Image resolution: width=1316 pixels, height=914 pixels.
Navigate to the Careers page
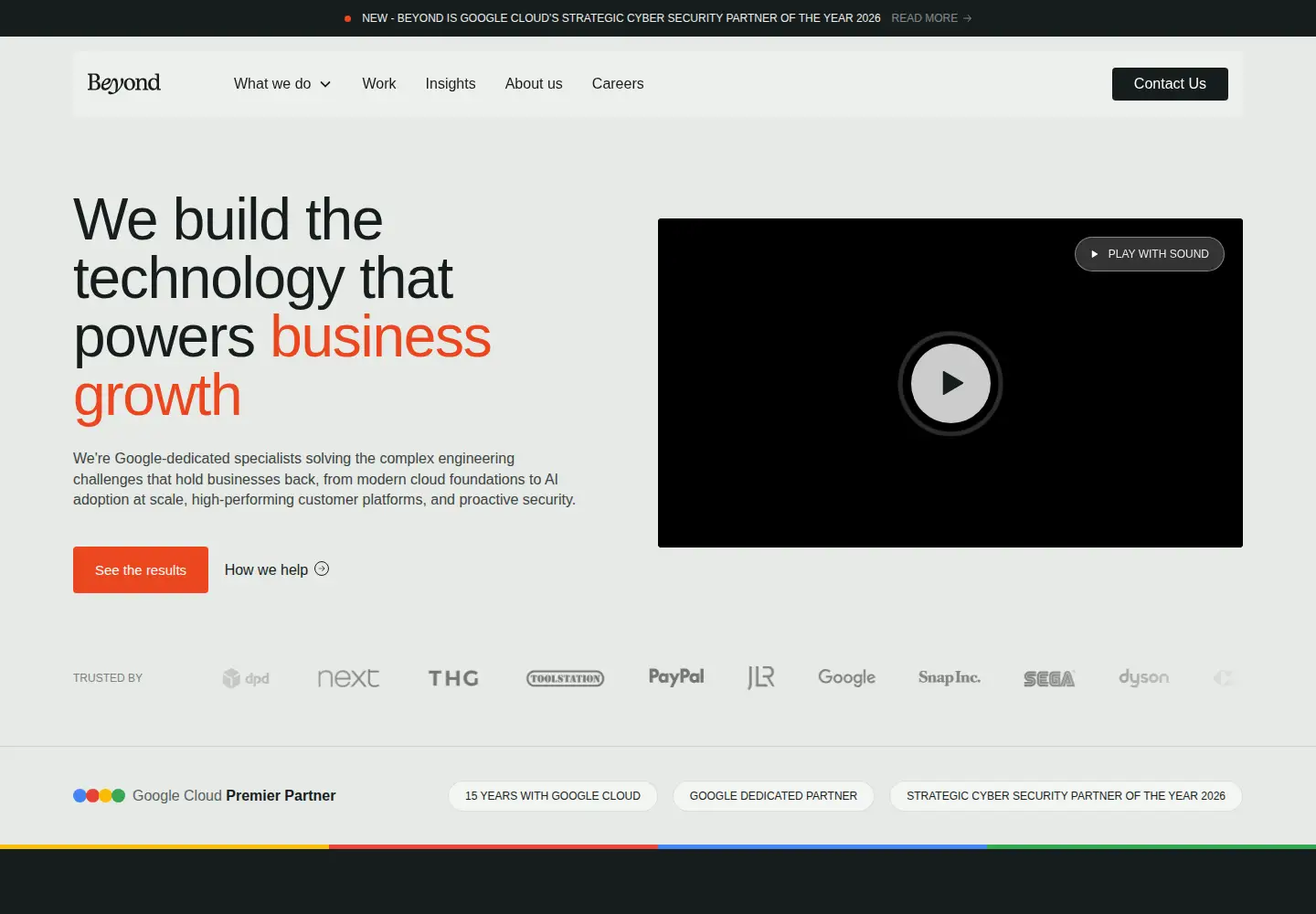(x=618, y=83)
